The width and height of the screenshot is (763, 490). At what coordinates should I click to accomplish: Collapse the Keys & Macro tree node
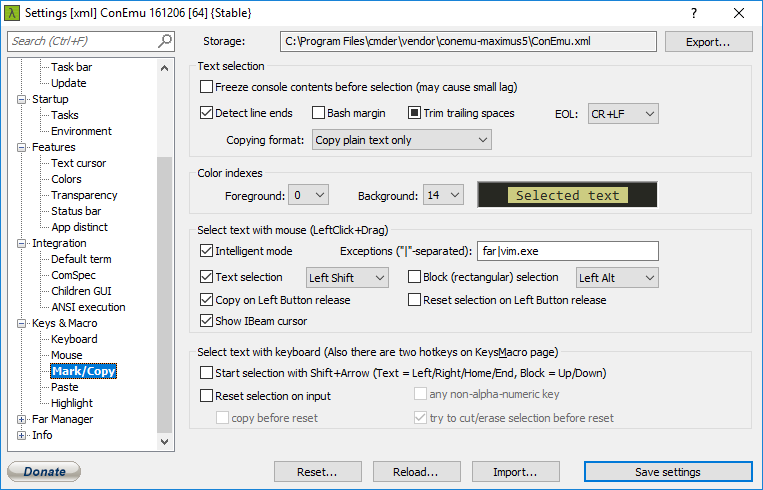(x=21, y=324)
